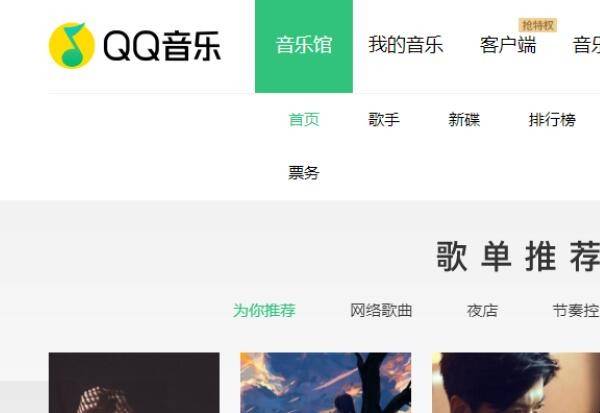Open the 客户端 navigation item
Viewport: 600px width, 413px height.
508,45
